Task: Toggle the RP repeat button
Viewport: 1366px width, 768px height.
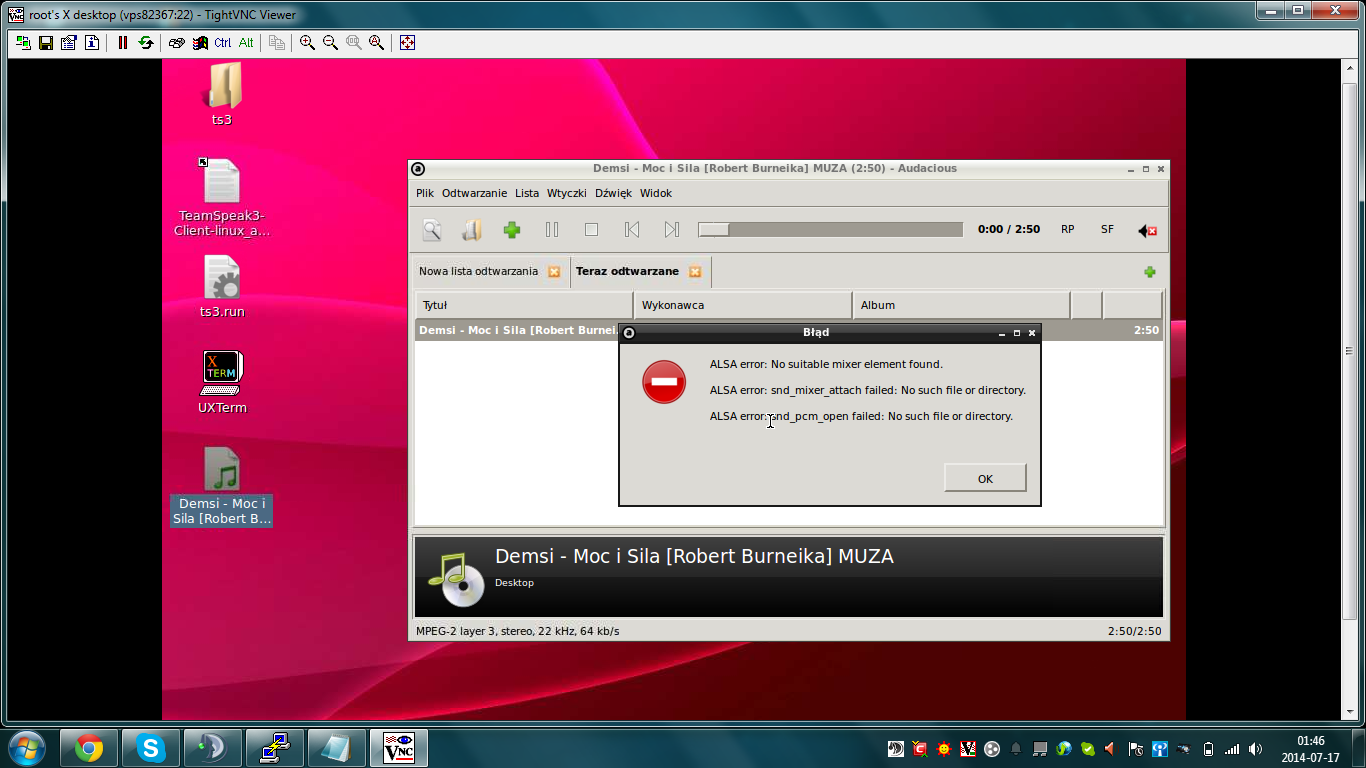Action: pyautogui.click(x=1068, y=230)
